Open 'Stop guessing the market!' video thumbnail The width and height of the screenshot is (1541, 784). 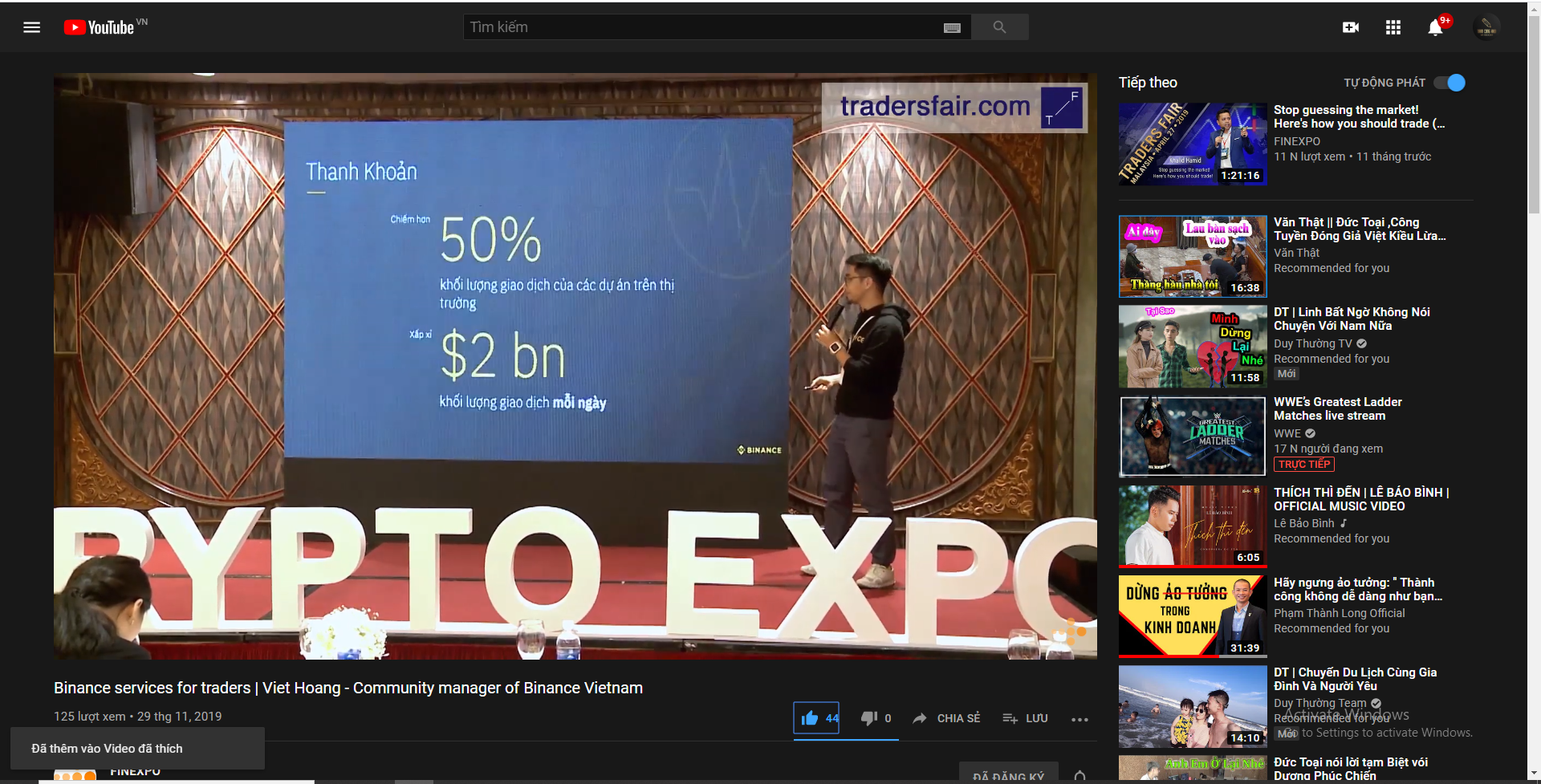point(1193,144)
